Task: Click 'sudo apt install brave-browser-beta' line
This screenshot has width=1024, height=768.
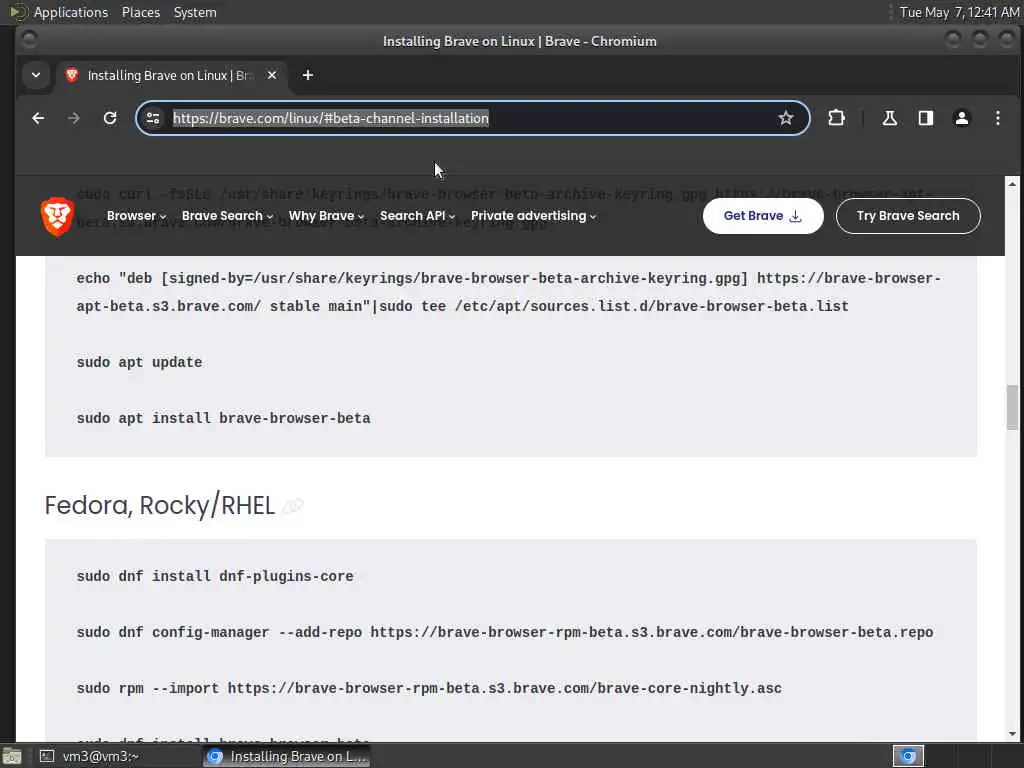Action: pos(223,419)
